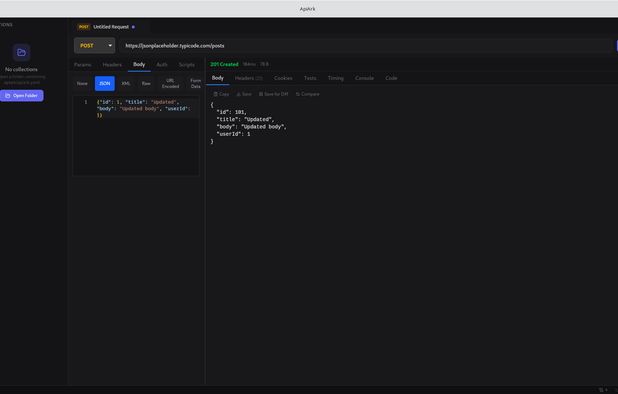Copy the response body
Viewport: 618px width, 394px height.
[x=221, y=94]
